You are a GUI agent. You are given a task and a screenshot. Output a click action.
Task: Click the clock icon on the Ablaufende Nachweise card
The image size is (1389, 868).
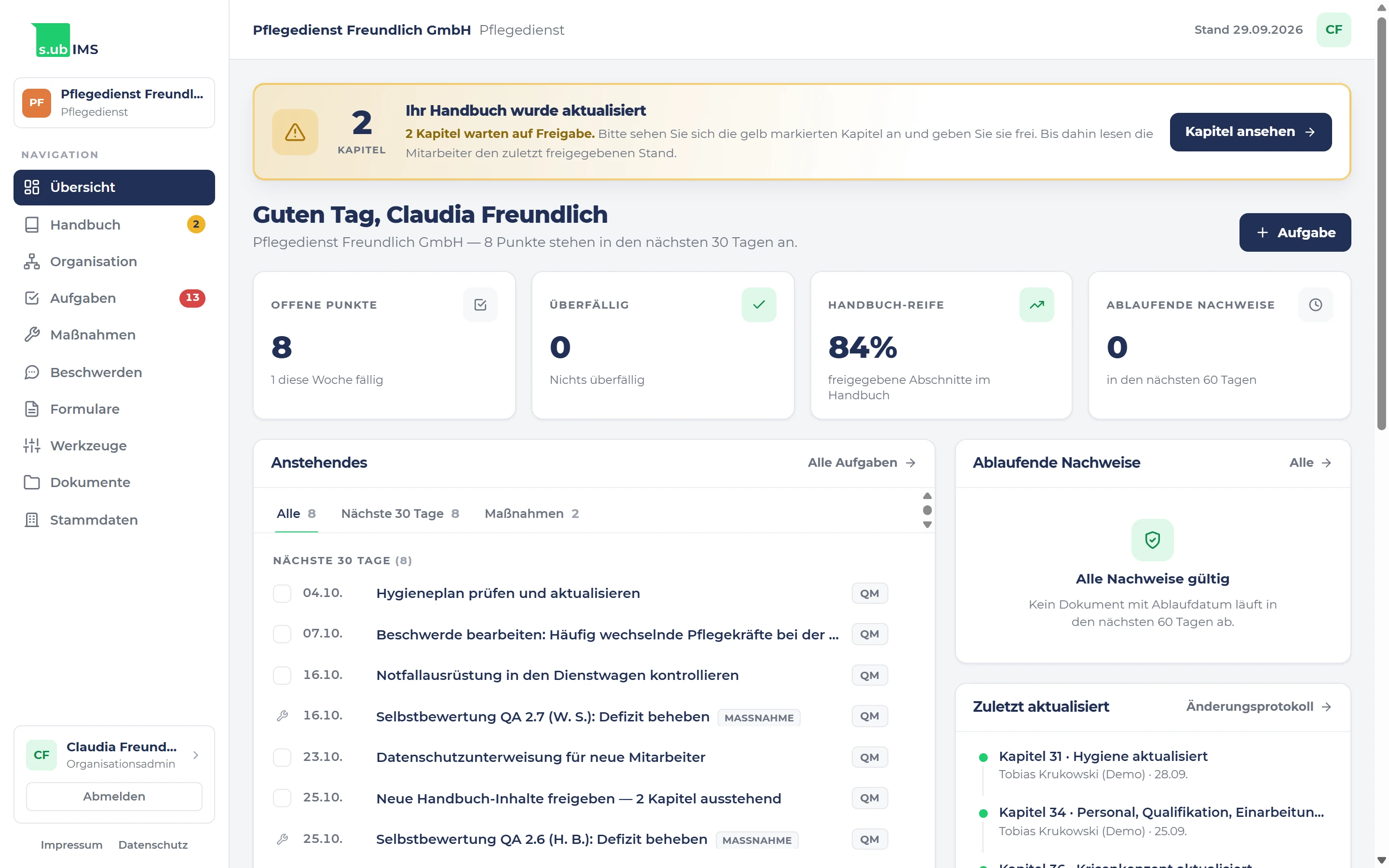pos(1316,305)
